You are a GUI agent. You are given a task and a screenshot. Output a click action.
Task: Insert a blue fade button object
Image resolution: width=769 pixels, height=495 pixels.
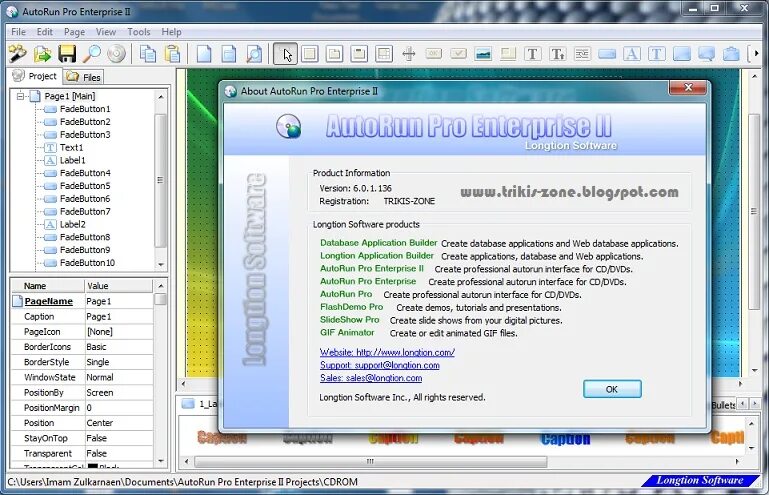point(607,53)
